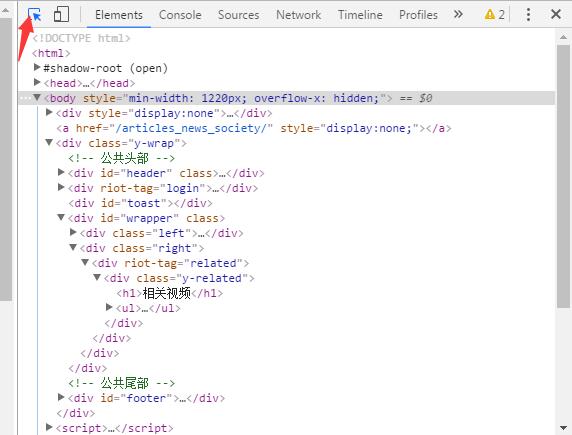Expand the ul element node
The width and height of the screenshot is (572, 435).
(109, 307)
